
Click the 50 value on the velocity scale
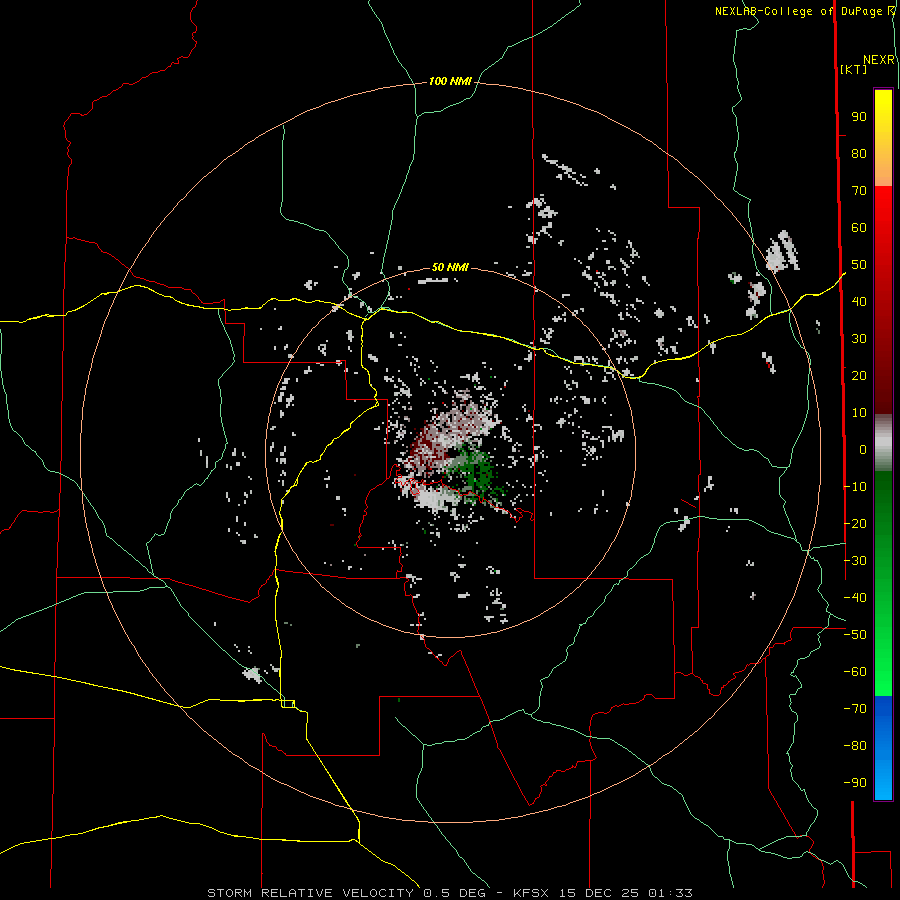[x=859, y=265]
